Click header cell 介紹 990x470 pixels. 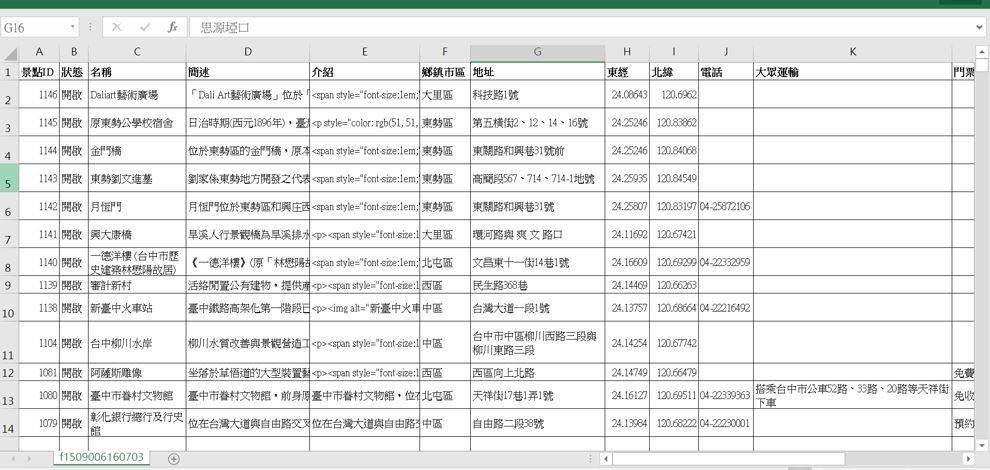click(x=364, y=72)
